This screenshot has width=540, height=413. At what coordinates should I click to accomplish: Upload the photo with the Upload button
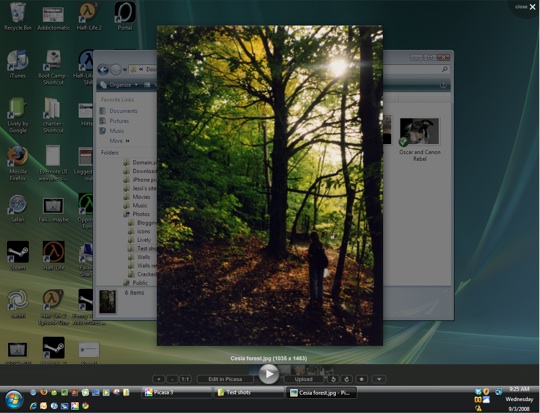tap(303, 379)
